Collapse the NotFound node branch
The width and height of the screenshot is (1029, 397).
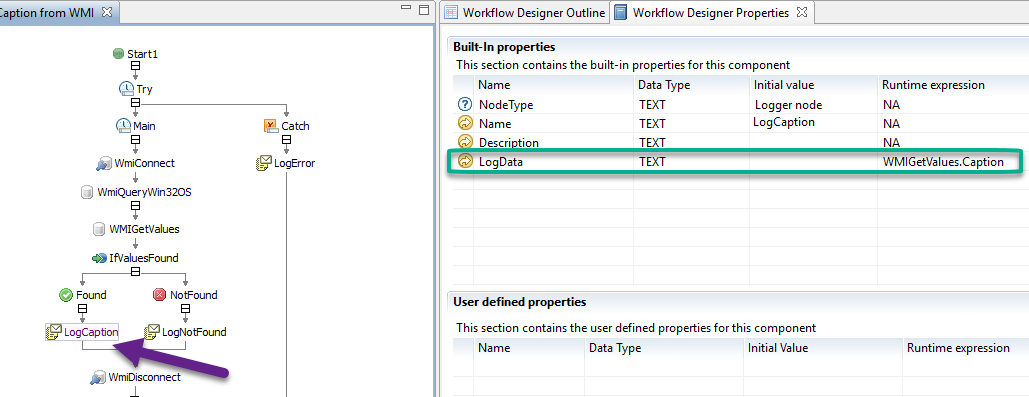[185, 309]
